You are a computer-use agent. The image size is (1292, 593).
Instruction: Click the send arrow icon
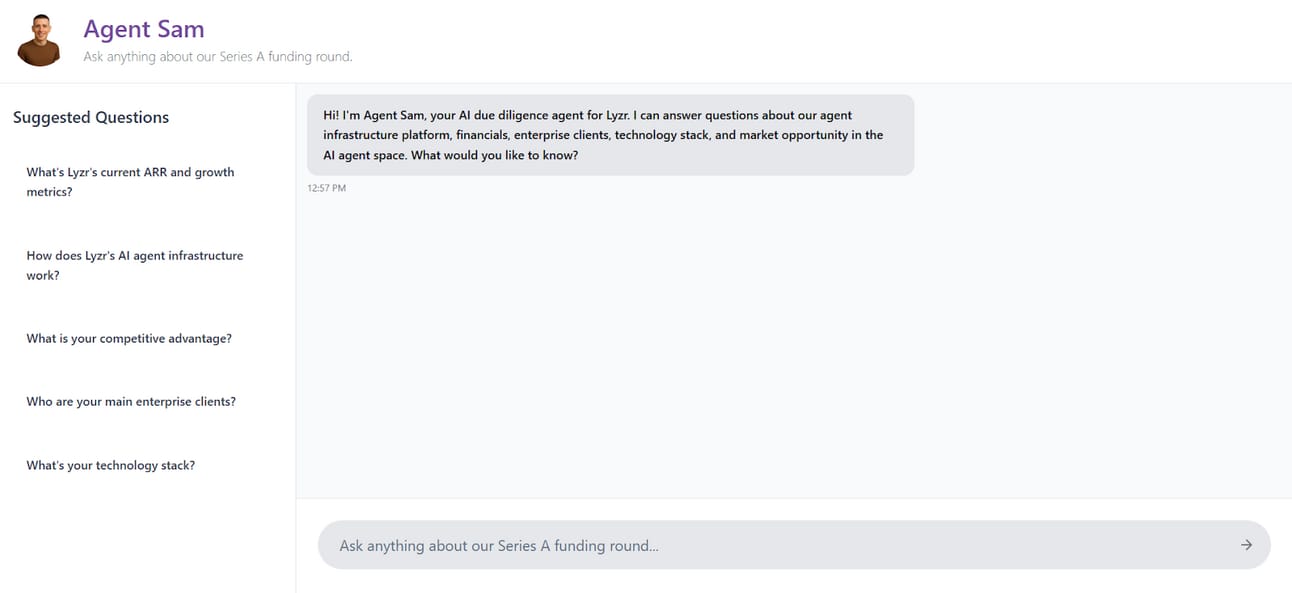[x=1246, y=545]
